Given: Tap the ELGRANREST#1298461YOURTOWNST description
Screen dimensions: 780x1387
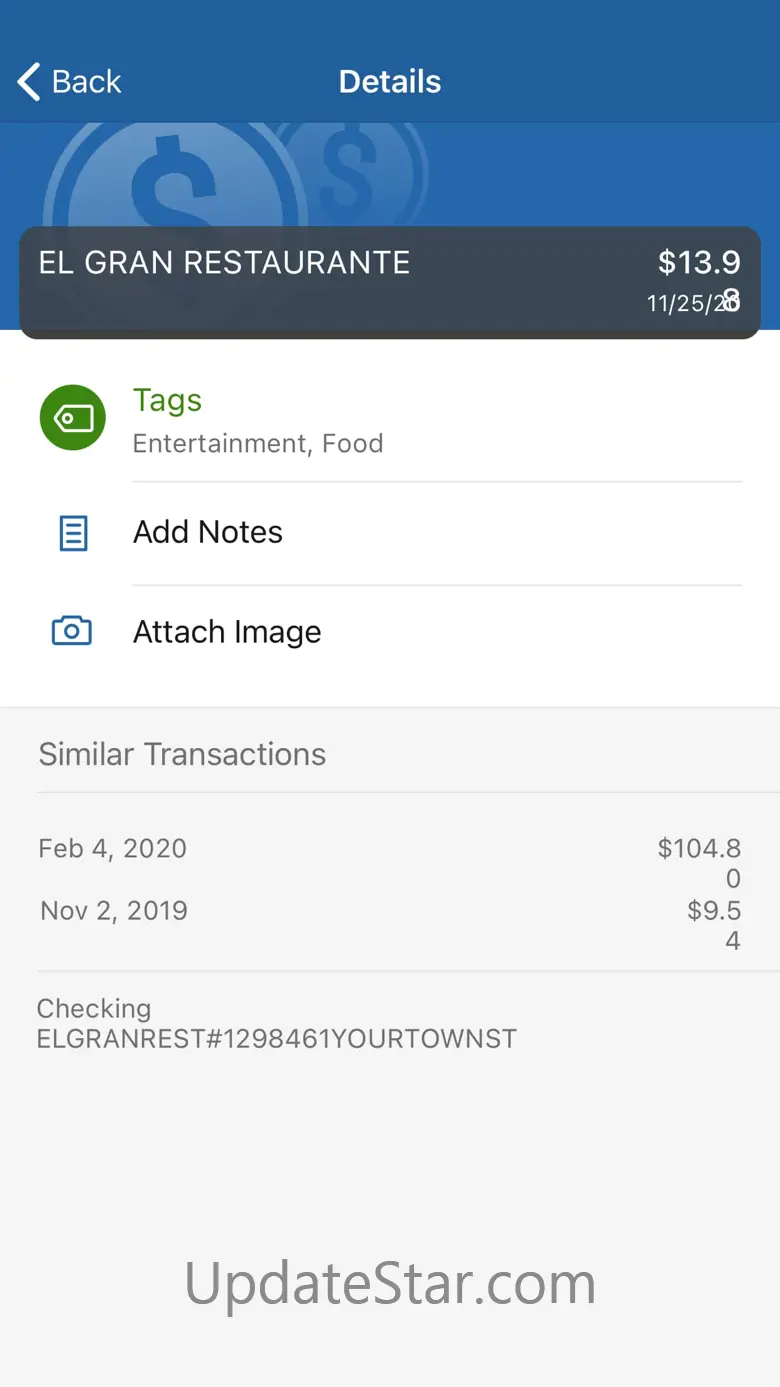Looking at the screenshot, I should point(277,1039).
